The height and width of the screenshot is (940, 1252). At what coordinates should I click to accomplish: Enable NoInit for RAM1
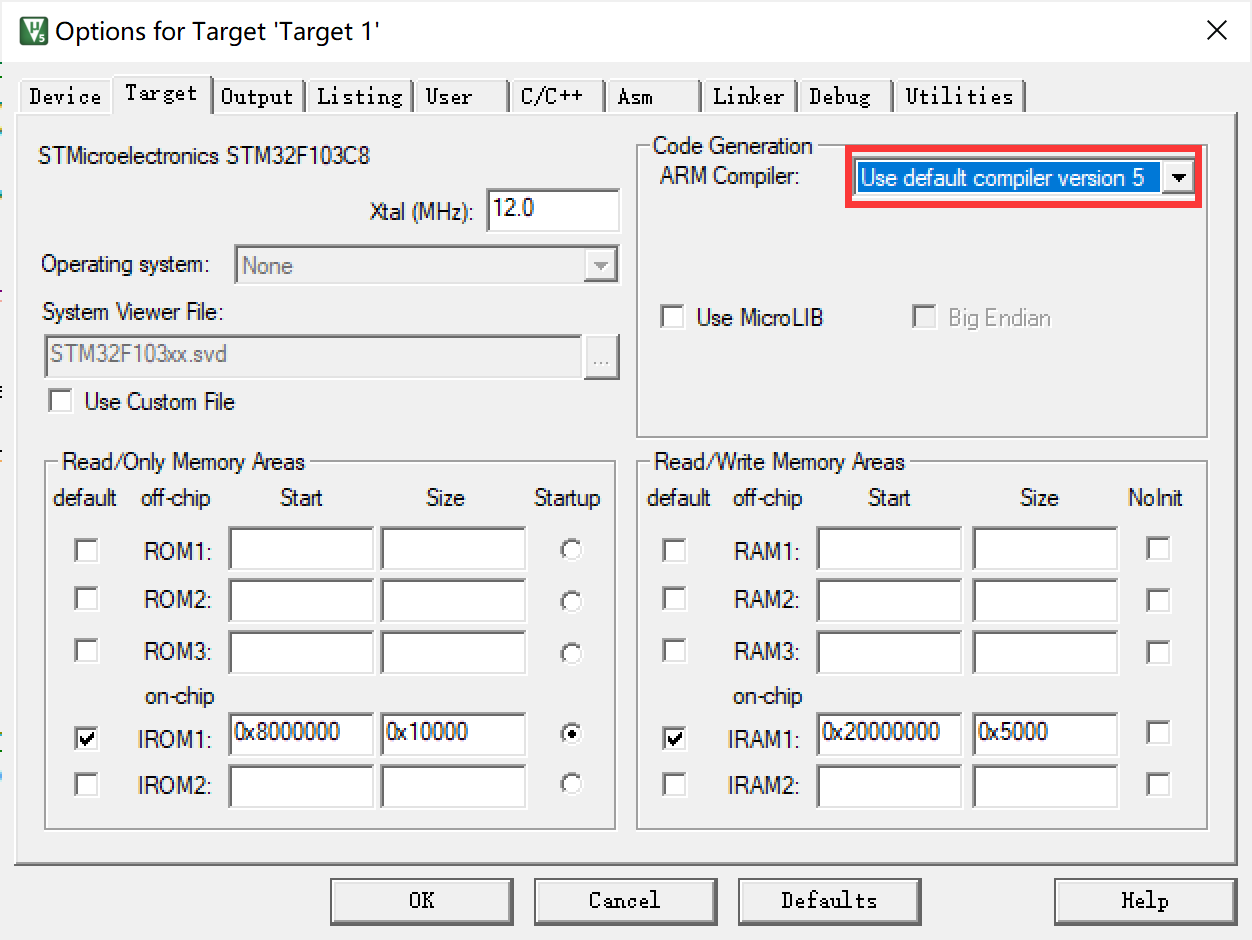pyautogui.click(x=1158, y=548)
